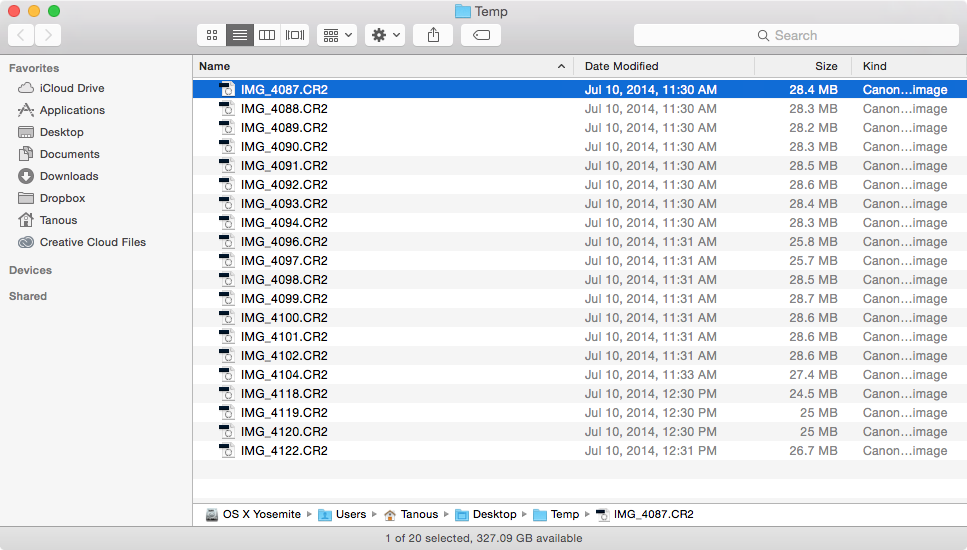Click into the Search field
Viewport: 967px width, 550px height.
pos(796,35)
